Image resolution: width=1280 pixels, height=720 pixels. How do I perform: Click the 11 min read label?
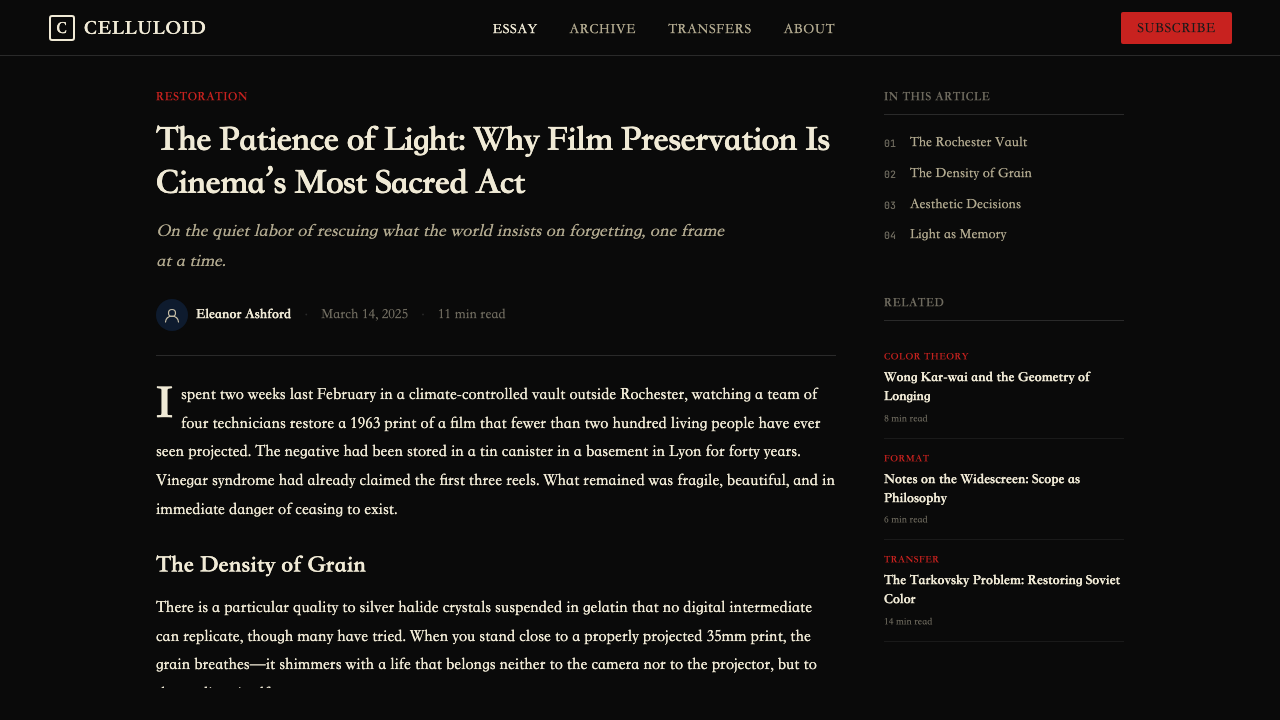tap(471, 314)
